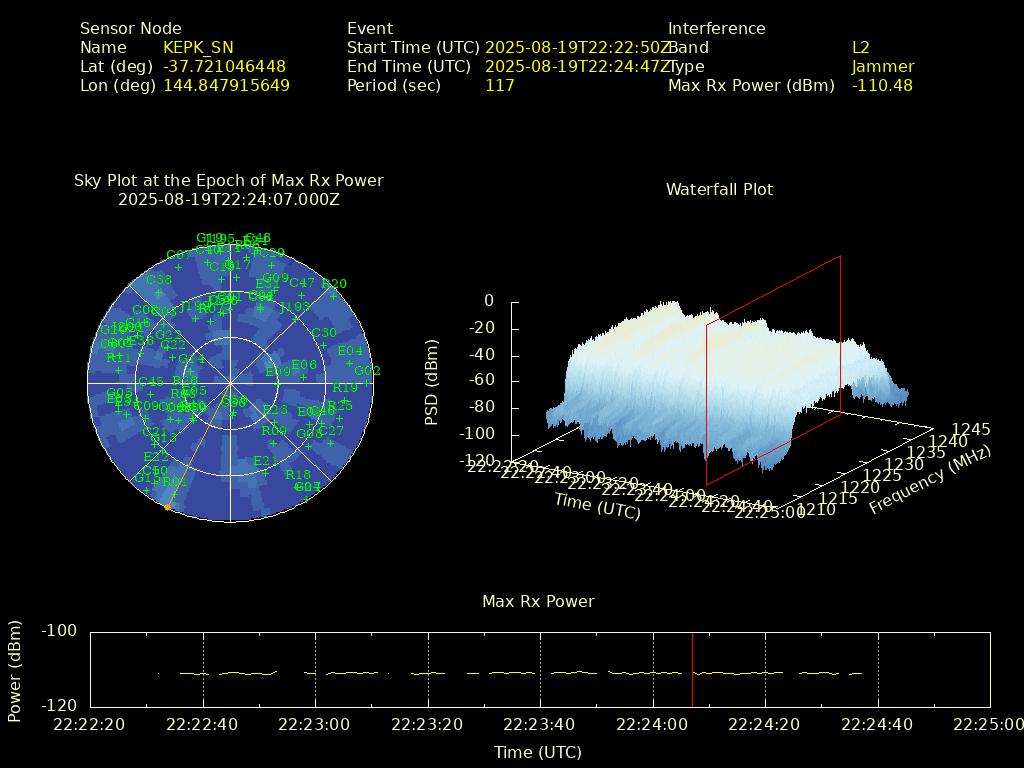The width and height of the screenshot is (1024, 768).
Task: Click the latitude value -37.721046448
Action: [224, 67]
